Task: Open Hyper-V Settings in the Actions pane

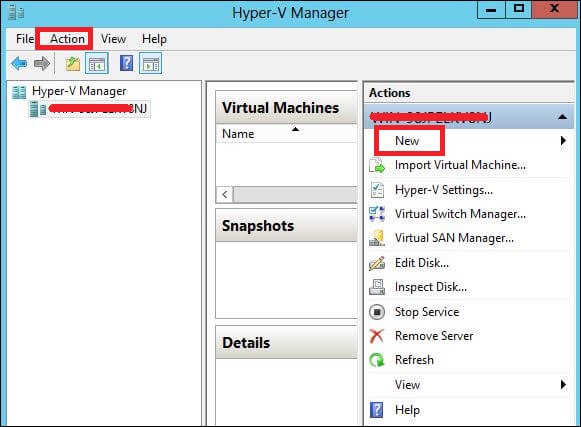Action: click(x=444, y=190)
